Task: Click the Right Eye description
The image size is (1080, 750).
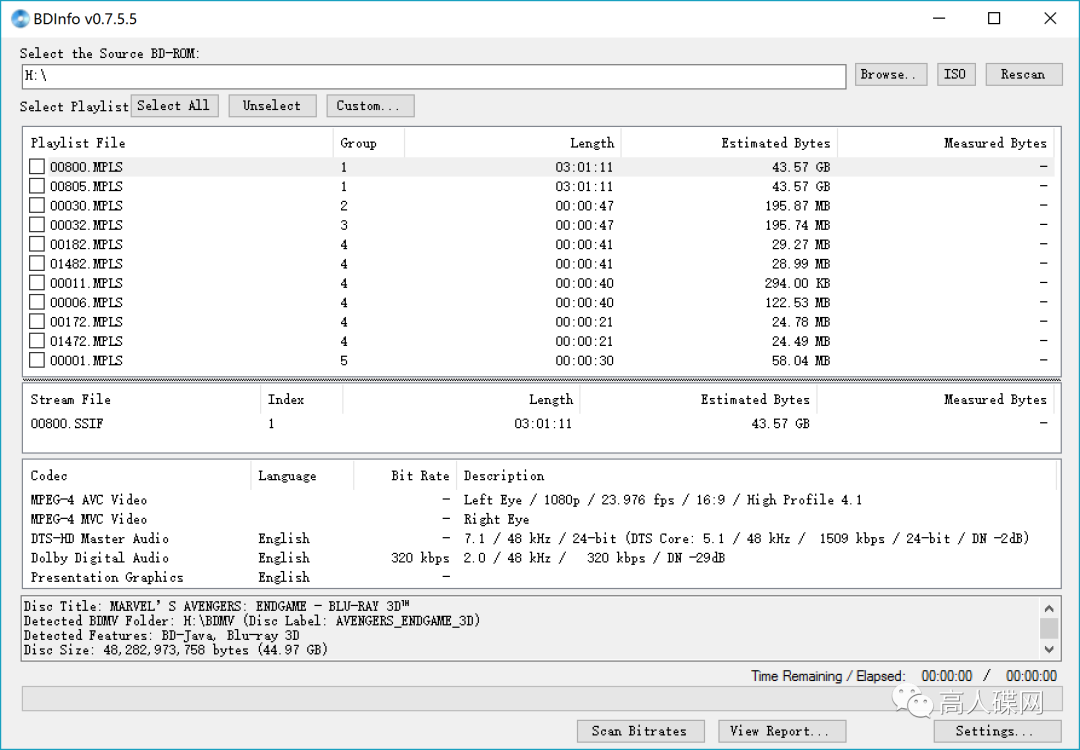Action: (x=496, y=519)
